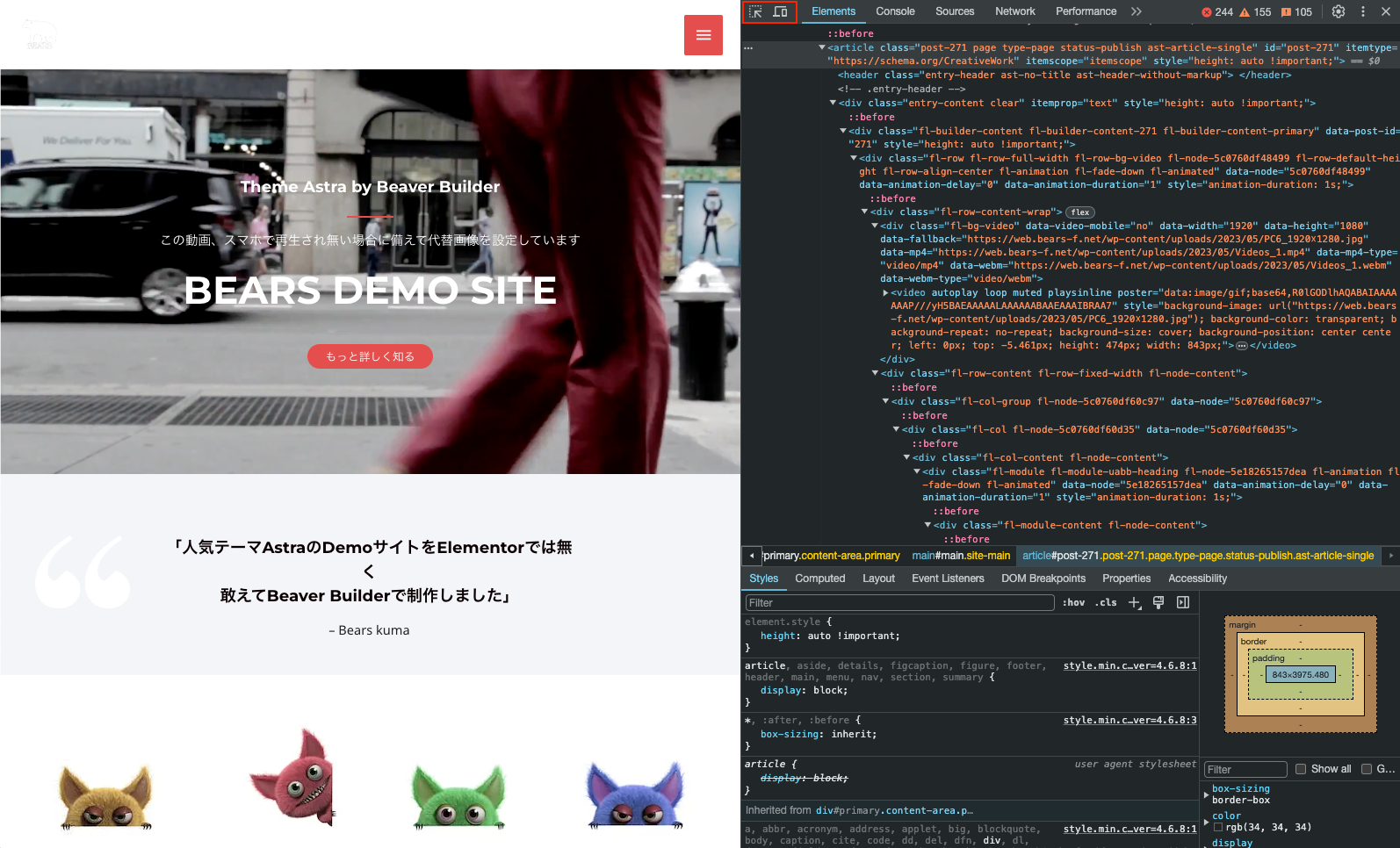The height and width of the screenshot is (848, 1400).
Task: Toggle the computed styles sidebar icon
Action: [1183, 602]
